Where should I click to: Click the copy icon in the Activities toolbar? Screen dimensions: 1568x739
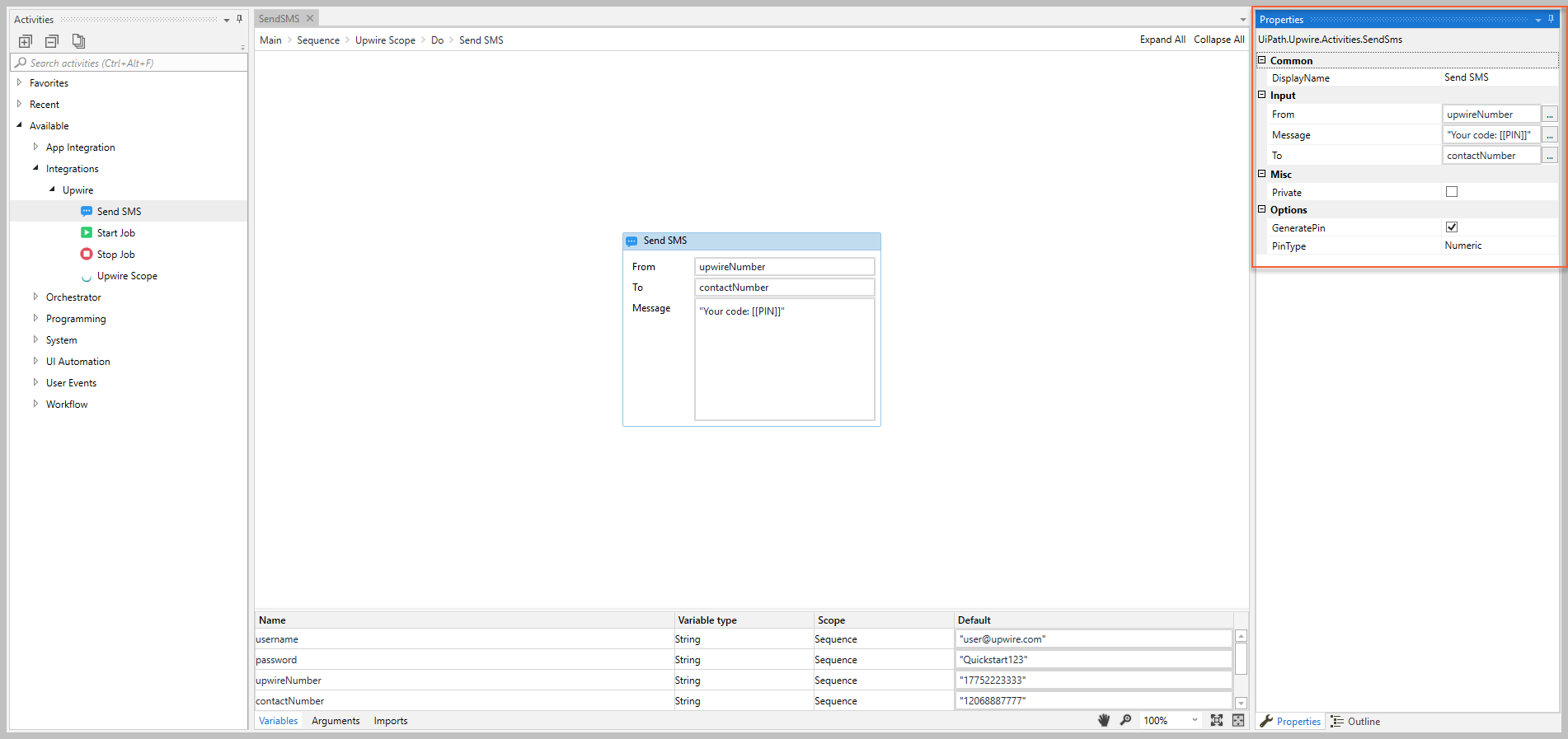tap(78, 41)
